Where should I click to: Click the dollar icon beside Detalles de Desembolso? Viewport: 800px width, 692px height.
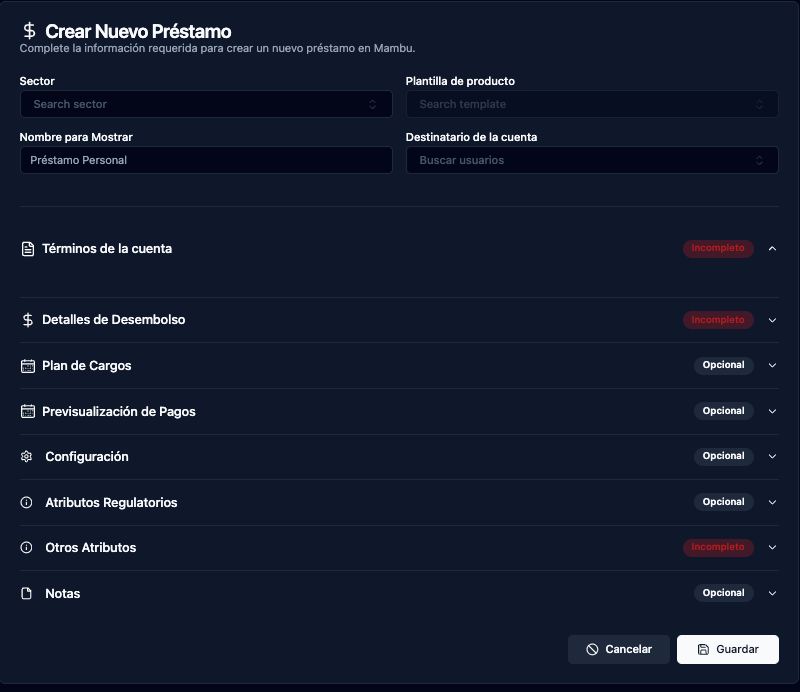(28, 320)
